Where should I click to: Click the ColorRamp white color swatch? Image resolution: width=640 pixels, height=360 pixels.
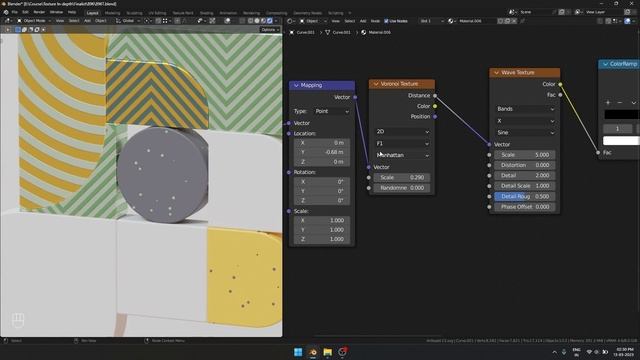click(x=621, y=141)
